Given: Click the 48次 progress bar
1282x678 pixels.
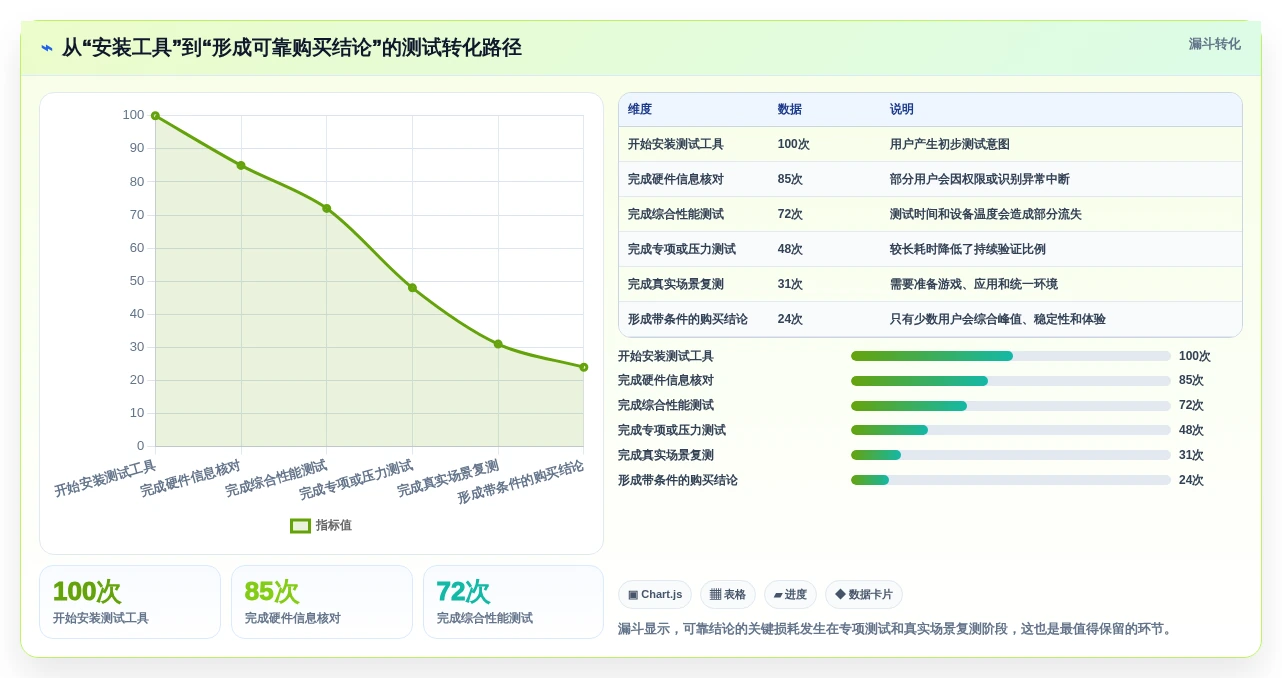Looking at the screenshot, I should (x=1011, y=431).
